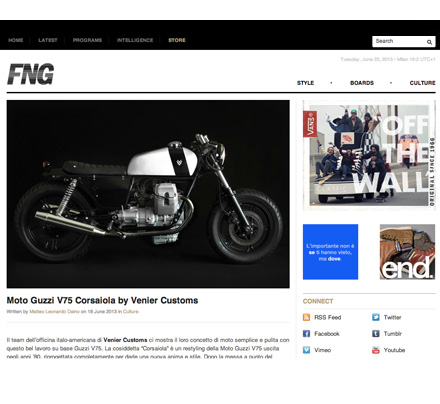This screenshot has width=440, height=404.
Task: Click the Vimeo icon
Action: pos(306,350)
